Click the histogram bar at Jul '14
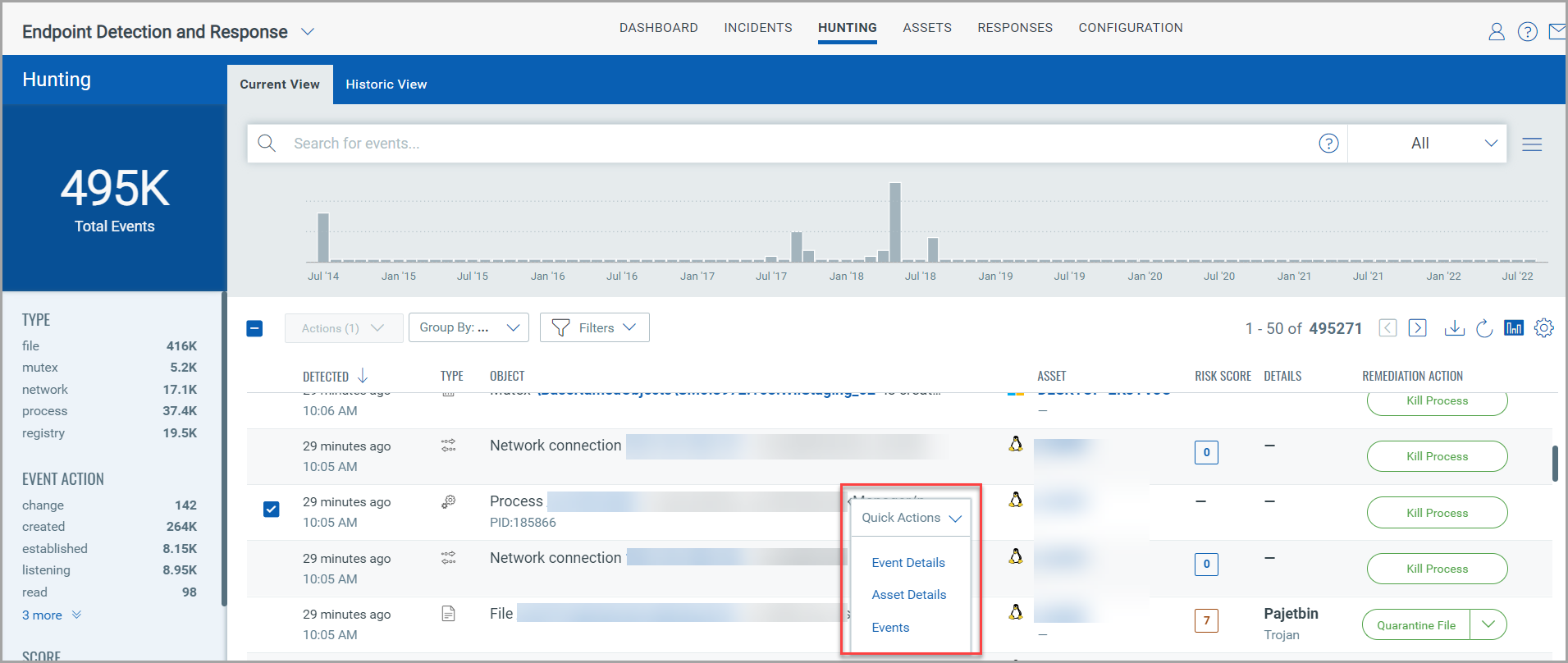1568x663 pixels. click(x=323, y=238)
